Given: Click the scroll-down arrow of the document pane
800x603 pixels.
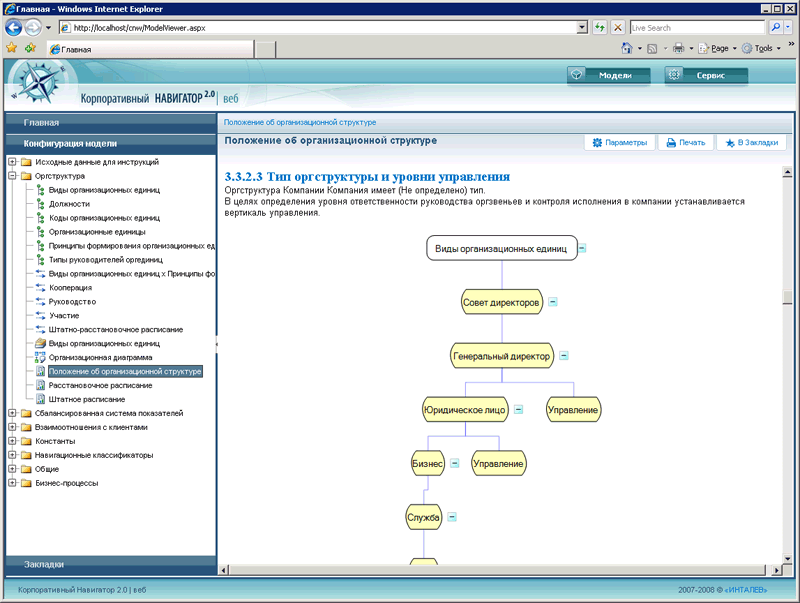Looking at the screenshot, I should coord(787,559).
